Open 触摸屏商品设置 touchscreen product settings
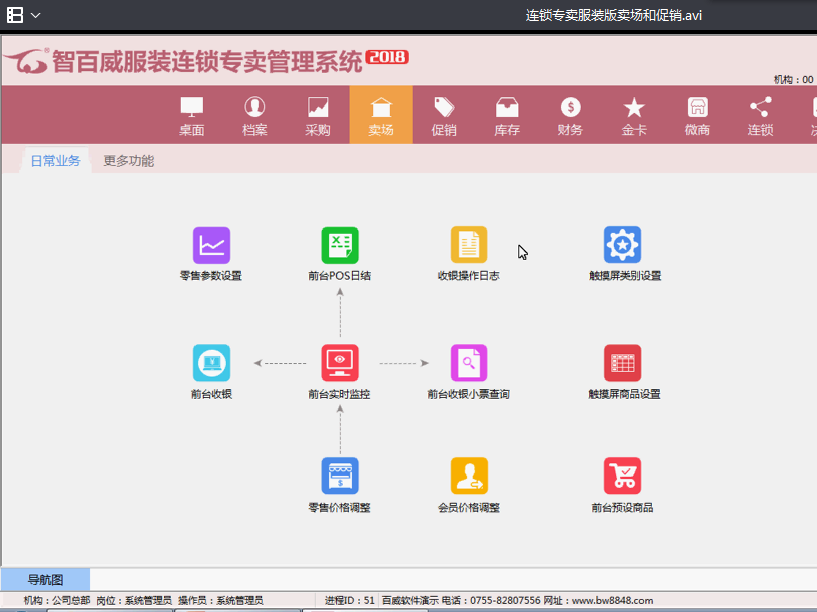The width and height of the screenshot is (817, 612). [623, 363]
